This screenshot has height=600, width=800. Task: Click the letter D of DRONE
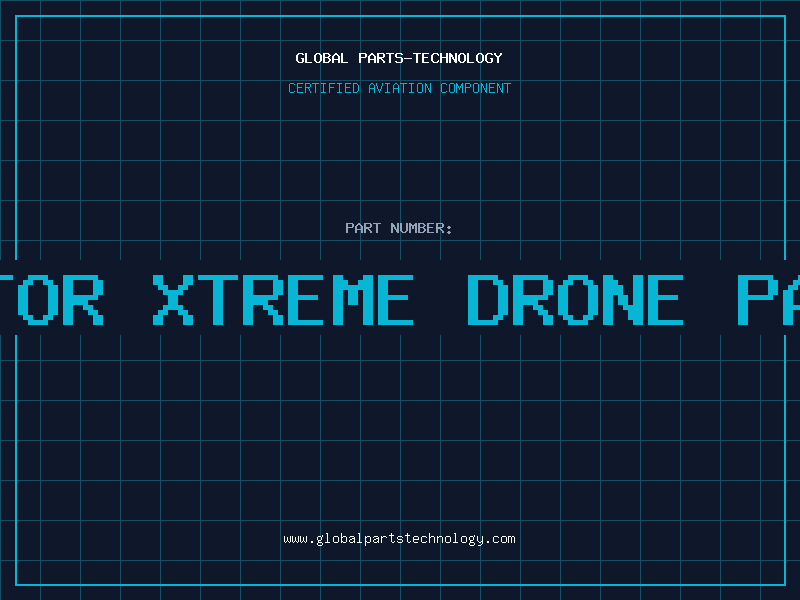(x=488, y=300)
